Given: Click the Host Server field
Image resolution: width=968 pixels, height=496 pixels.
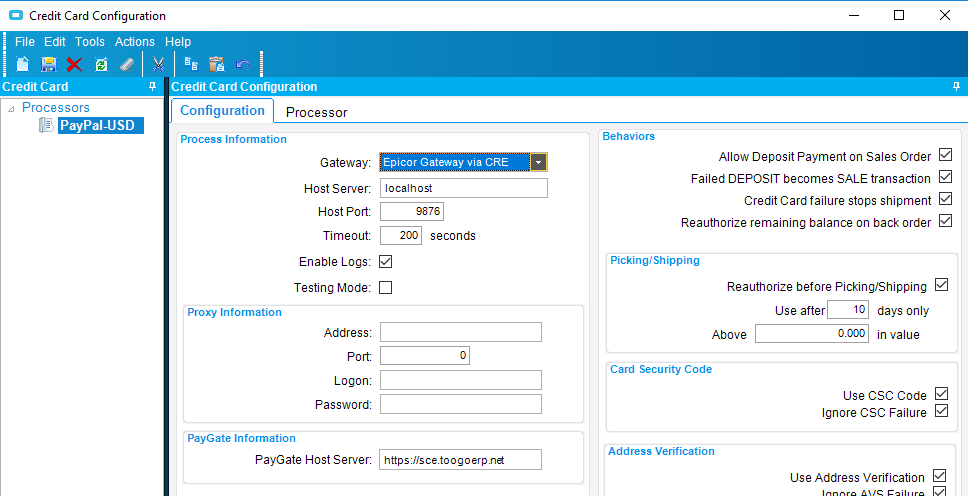Looking at the screenshot, I should (x=464, y=188).
